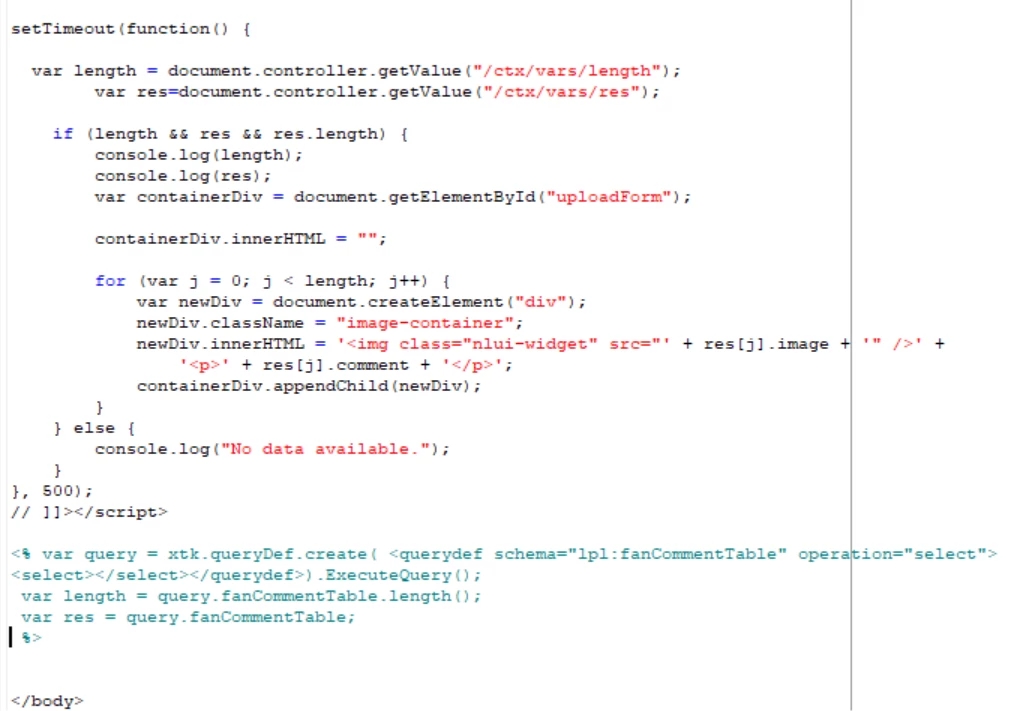Viewport: 1026px width, 711px height.
Task: Click the "image-container" class name string
Action: (425, 323)
